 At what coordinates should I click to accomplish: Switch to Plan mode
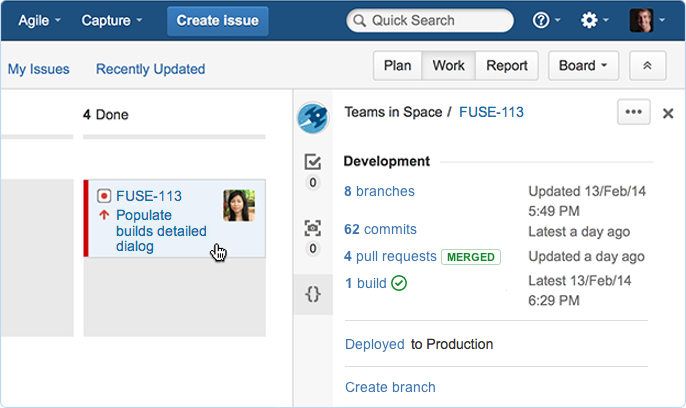397,66
